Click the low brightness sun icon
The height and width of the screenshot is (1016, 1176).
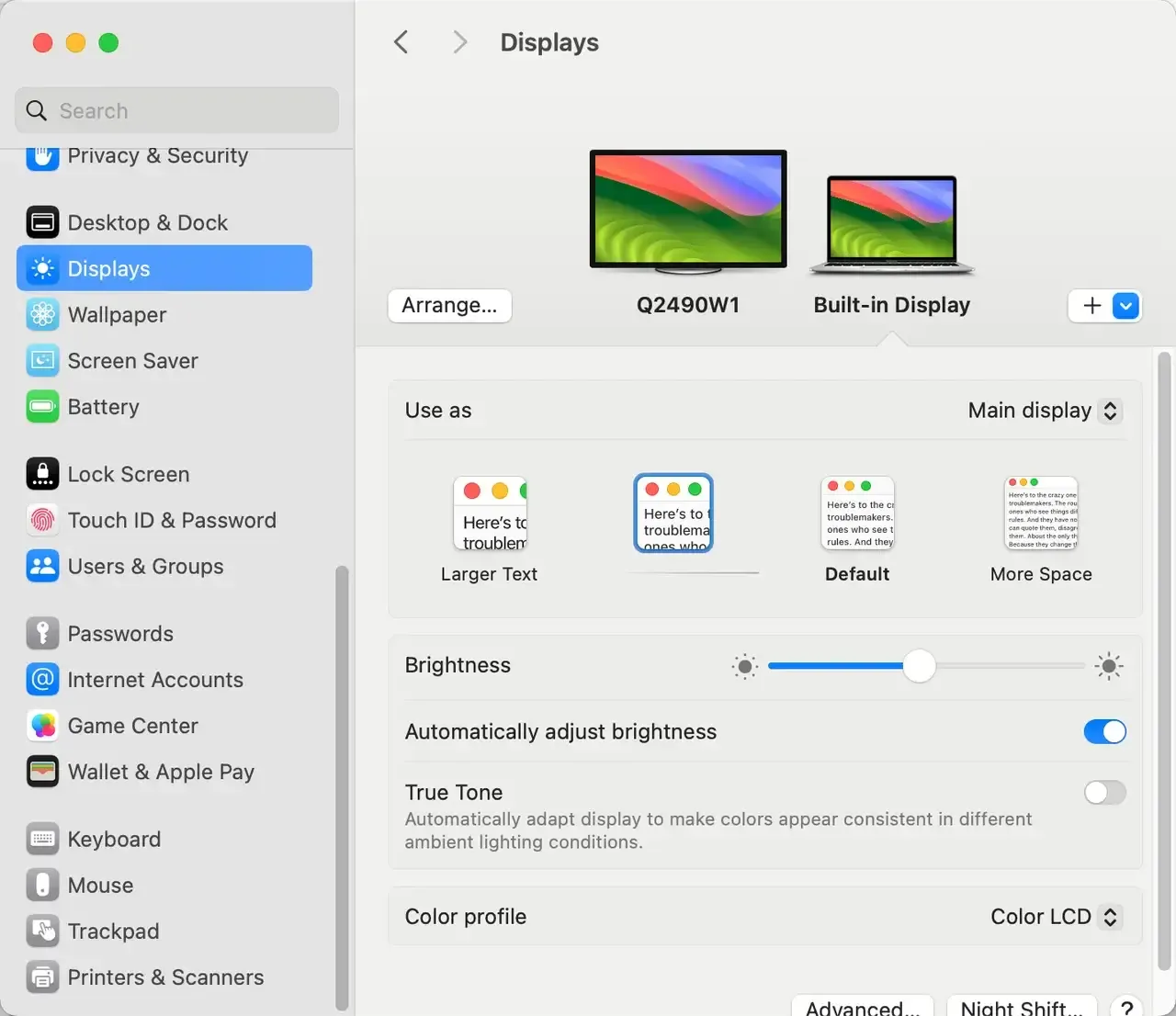[x=745, y=666]
